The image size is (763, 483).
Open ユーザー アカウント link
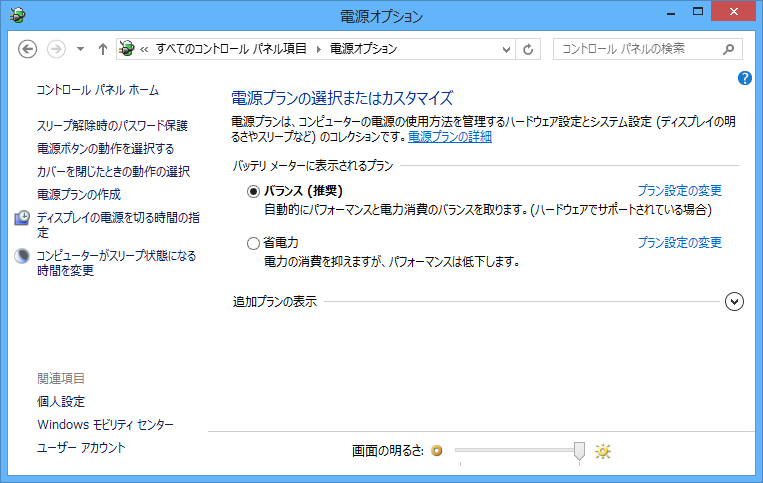(x=81, y=447)
